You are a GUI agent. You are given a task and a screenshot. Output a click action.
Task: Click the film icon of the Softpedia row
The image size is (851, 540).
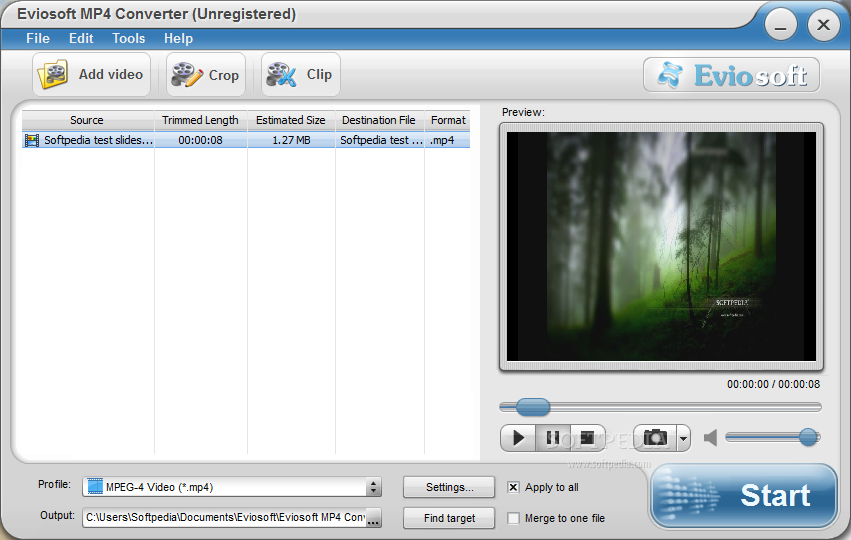click(x=32, y=141)
